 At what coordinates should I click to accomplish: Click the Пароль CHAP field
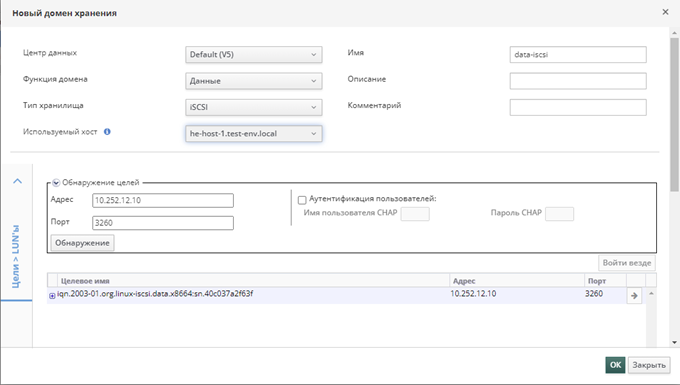coord(559,214)
